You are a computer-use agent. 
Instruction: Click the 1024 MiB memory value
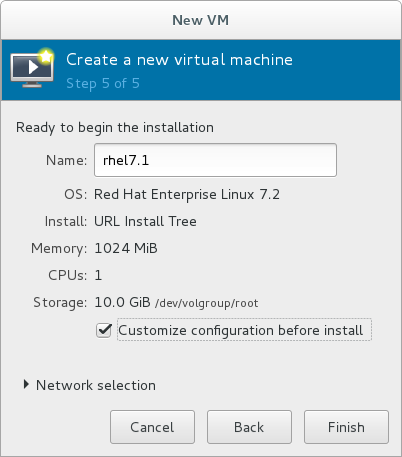[x=126, y=248]
